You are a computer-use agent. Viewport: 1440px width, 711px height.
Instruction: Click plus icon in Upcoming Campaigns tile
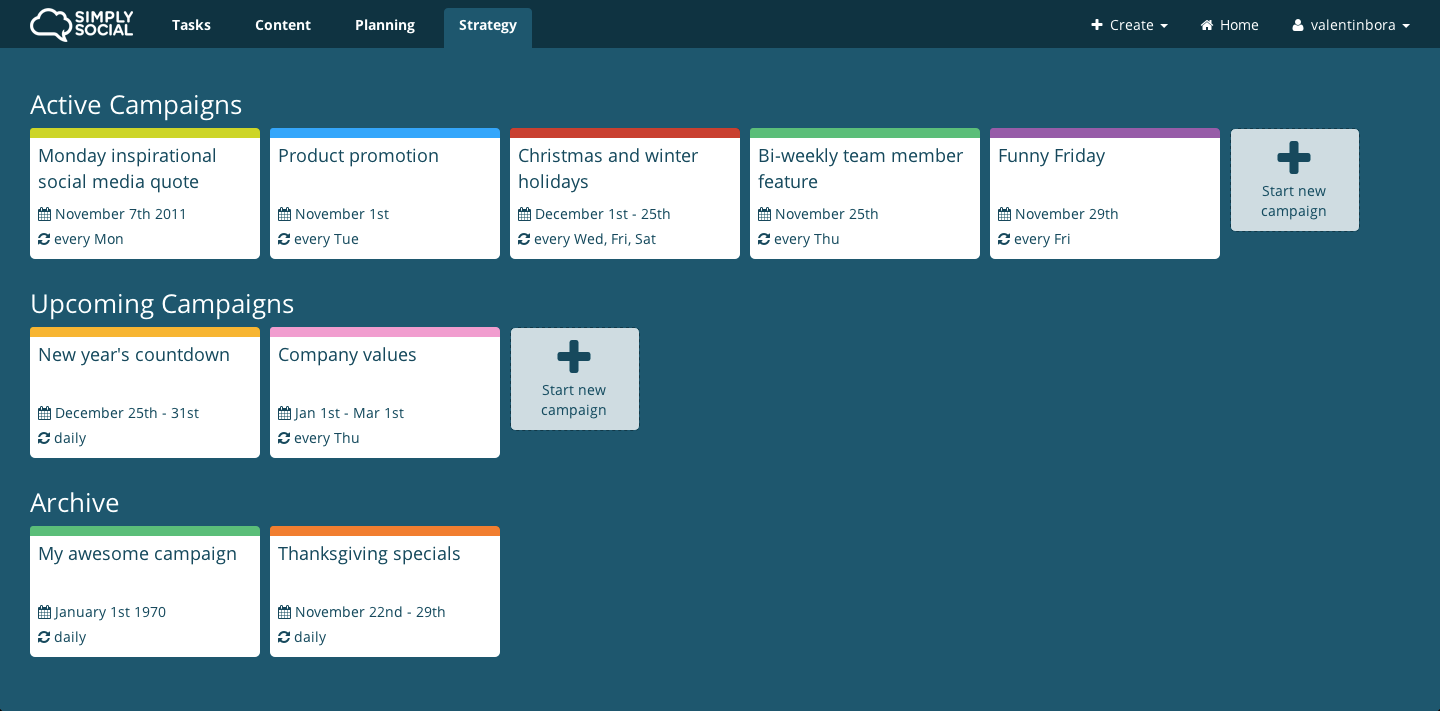click(574, 357)
